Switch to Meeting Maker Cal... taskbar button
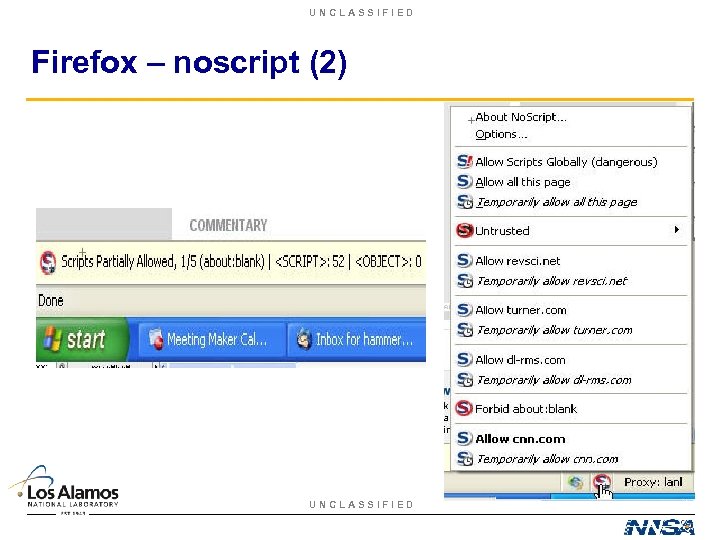This screenshot has width=720, height=540. tap(210, 340)
